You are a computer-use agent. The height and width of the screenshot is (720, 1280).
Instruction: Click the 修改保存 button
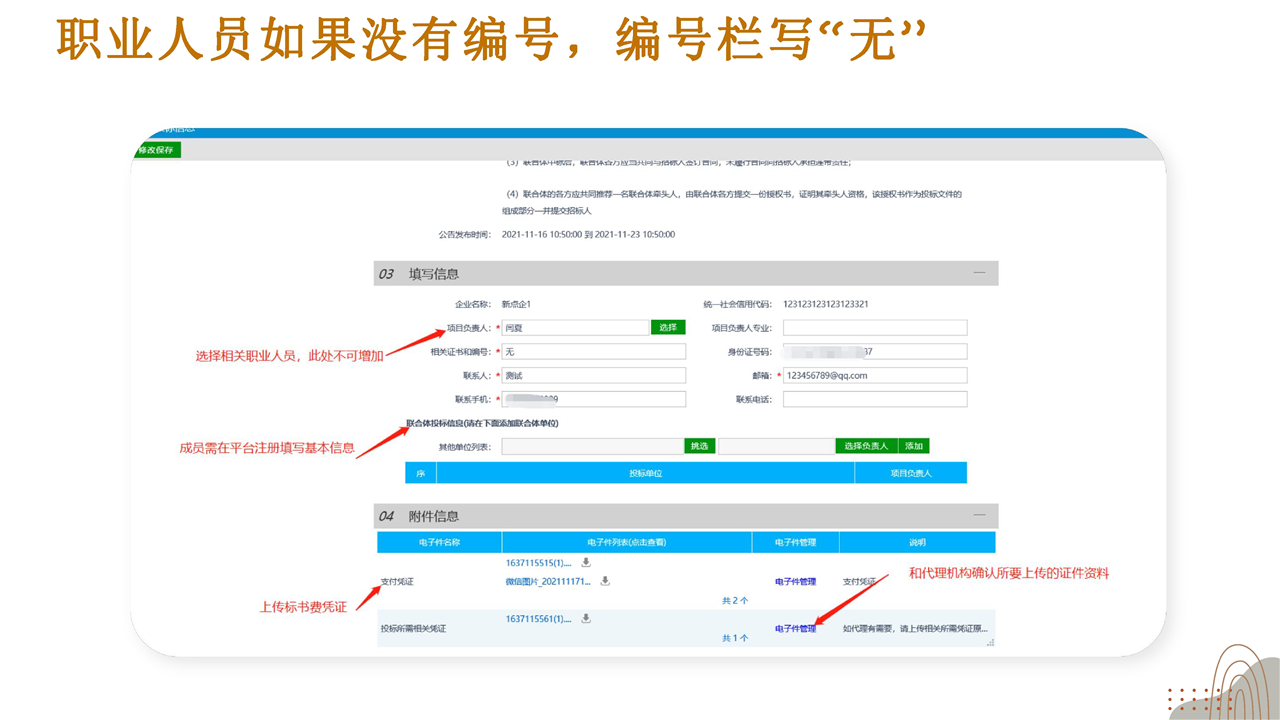tap(156, 150)
